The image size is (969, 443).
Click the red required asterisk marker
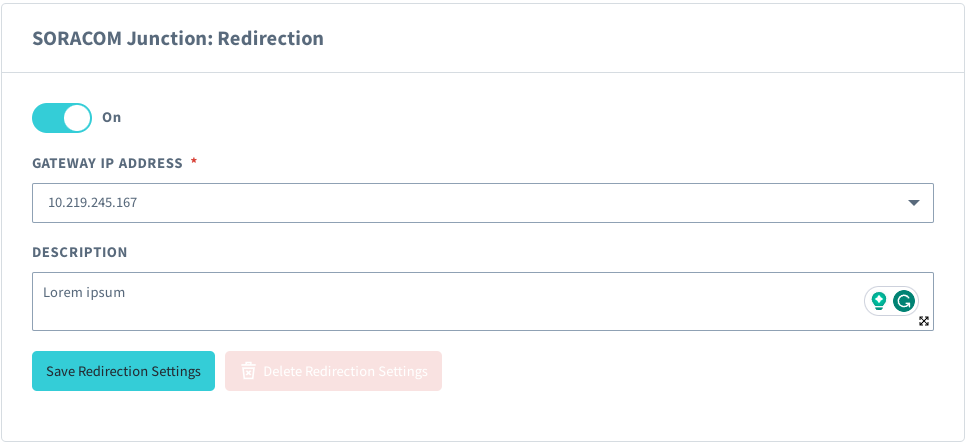point(194,163)
